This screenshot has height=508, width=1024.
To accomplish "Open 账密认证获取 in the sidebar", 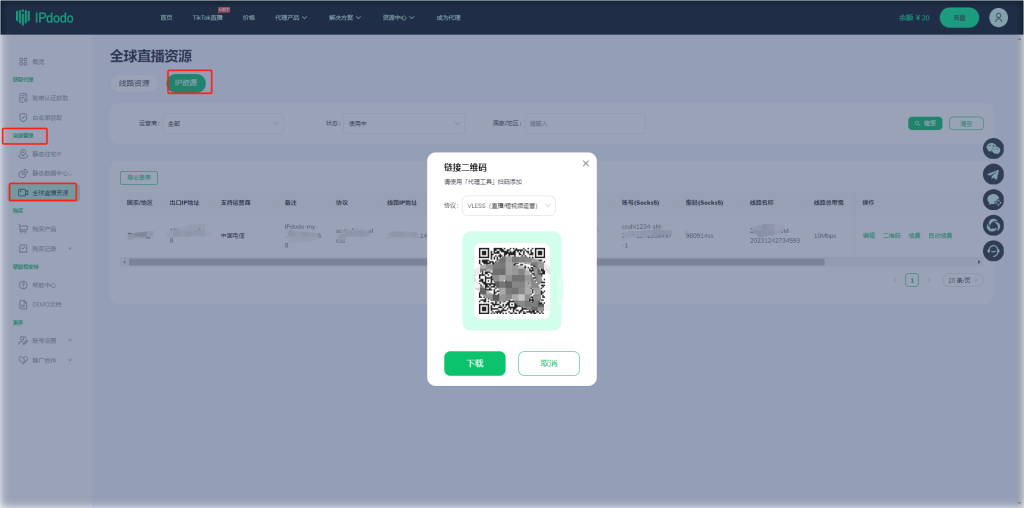I will (x=43, y=98).
